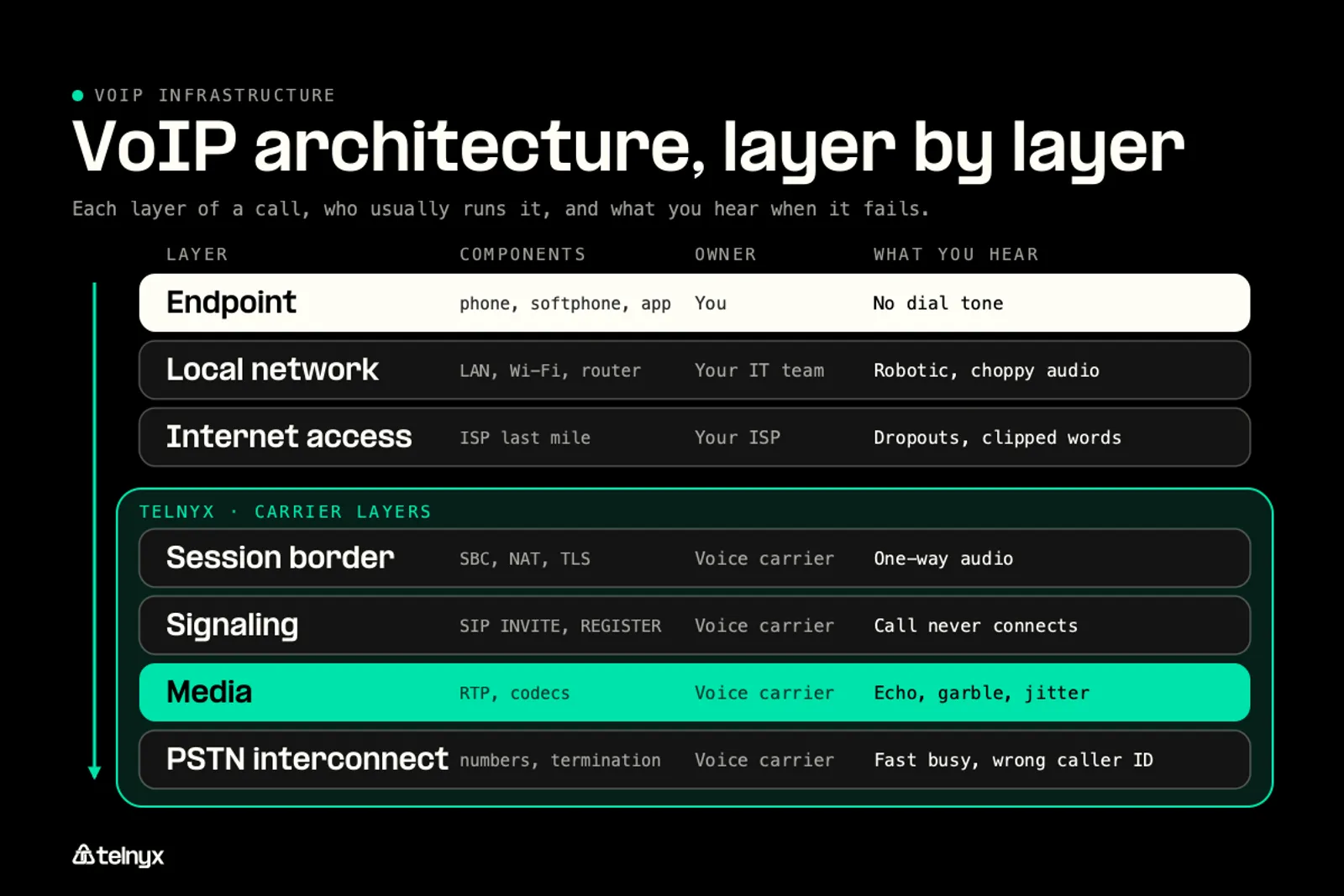This screenshot has width=1344, height=896.
Task: Click the 'Each layer of a call' subtitle
Action: (501, 209)
